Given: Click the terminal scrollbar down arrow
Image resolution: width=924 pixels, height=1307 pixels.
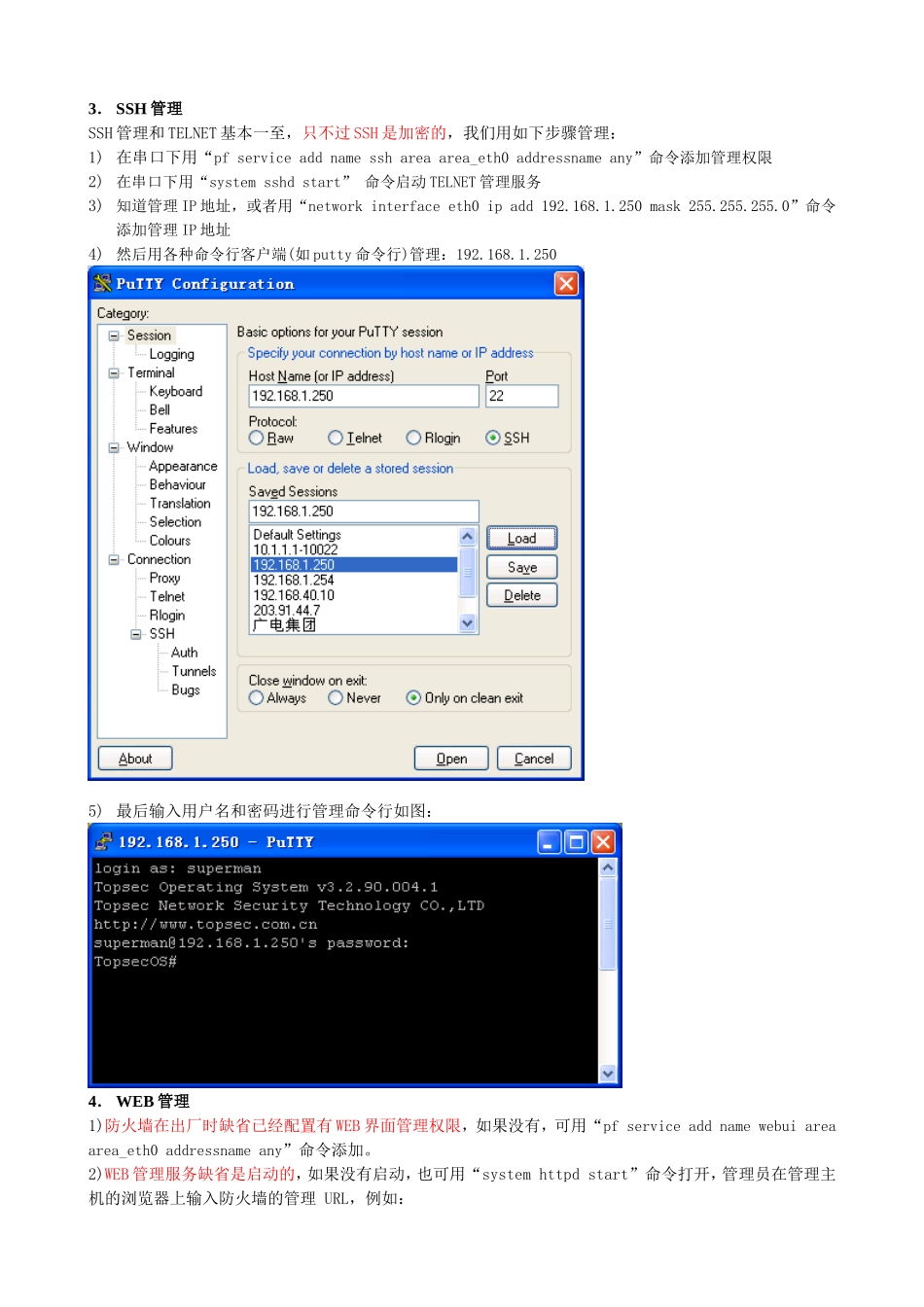Looking at the screenshot, I should [608, 1074].
